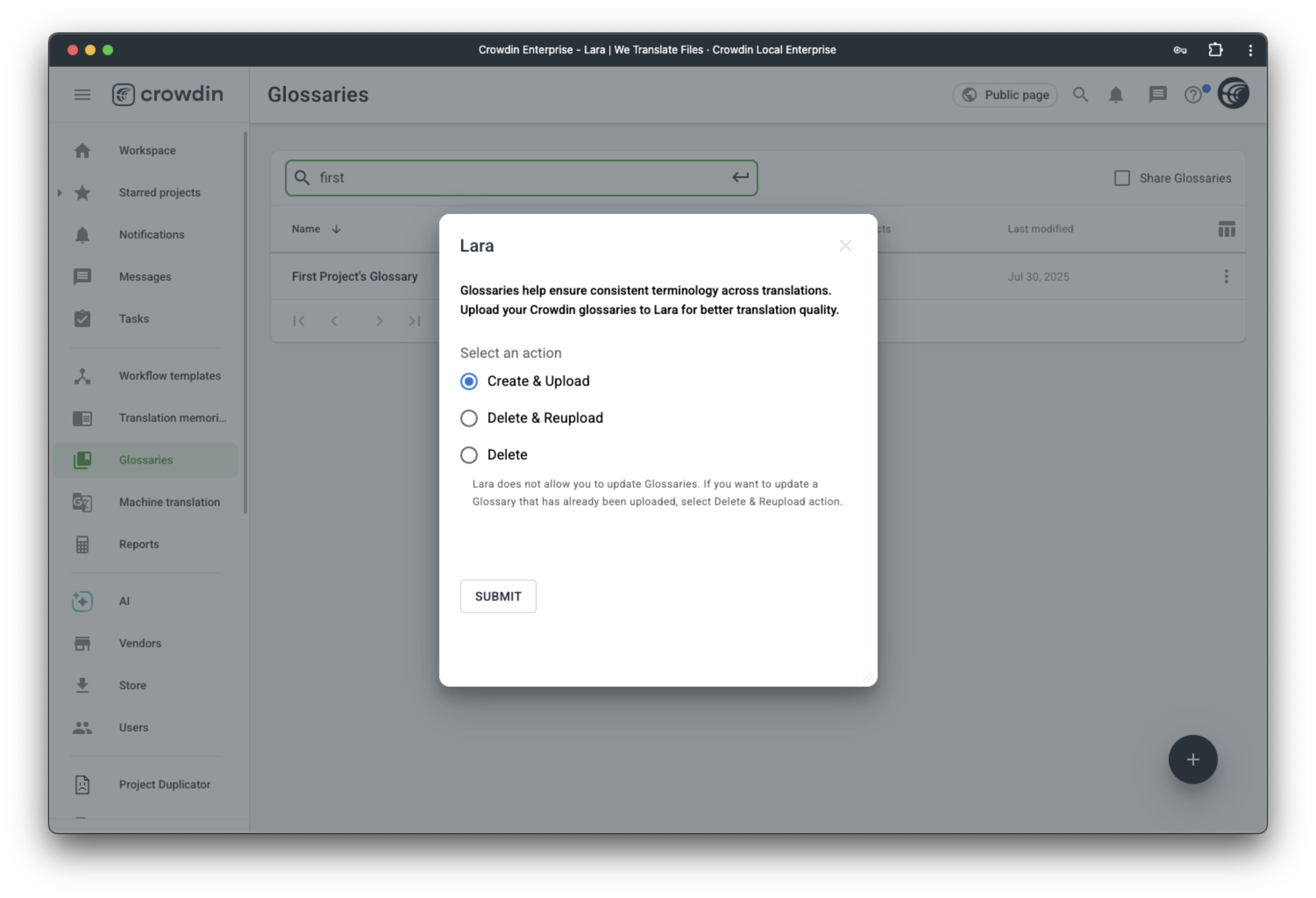Select Glossaries in the sidebar
Image resolution: width=1316 pixels, height=898 pixels.
[x=146, y=460]
